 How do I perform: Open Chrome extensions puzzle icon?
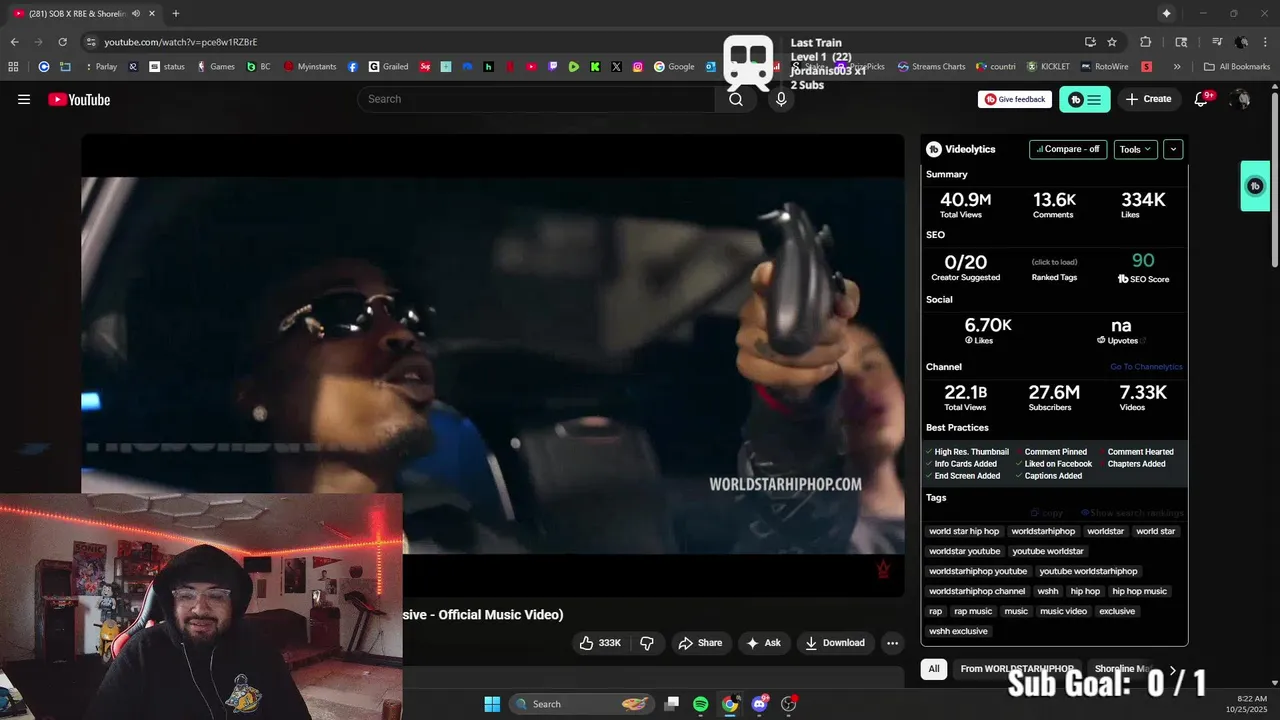click(x=1146, y=42)
